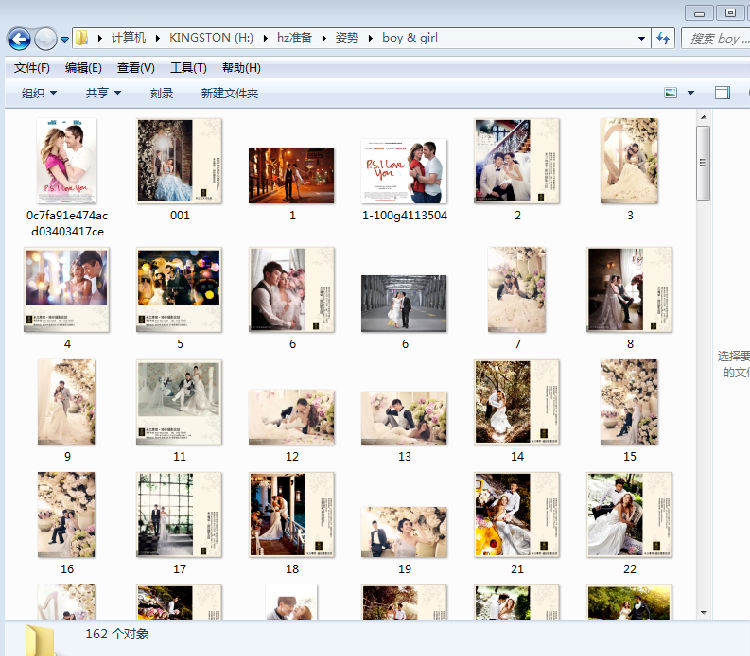The image size is (750, 656).
Task: Select image thumbnail 2
Action: point(517,161)
